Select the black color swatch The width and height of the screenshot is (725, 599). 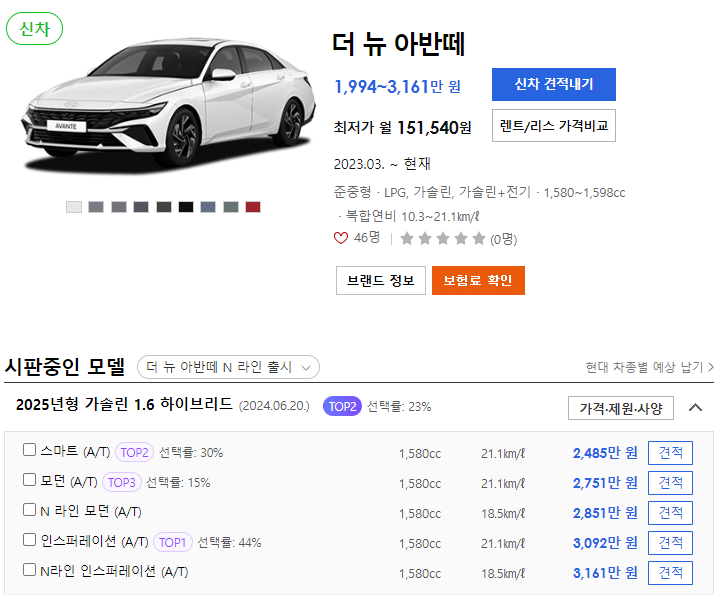tap(186, 207)
